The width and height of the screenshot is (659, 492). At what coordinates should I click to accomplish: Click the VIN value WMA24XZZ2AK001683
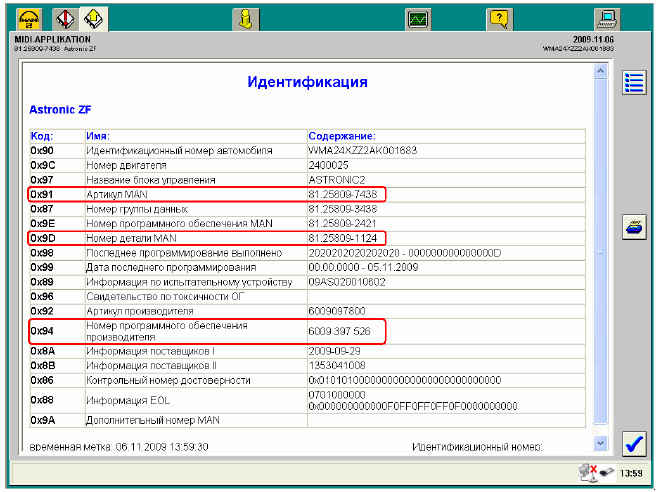[x=363, y=150]
